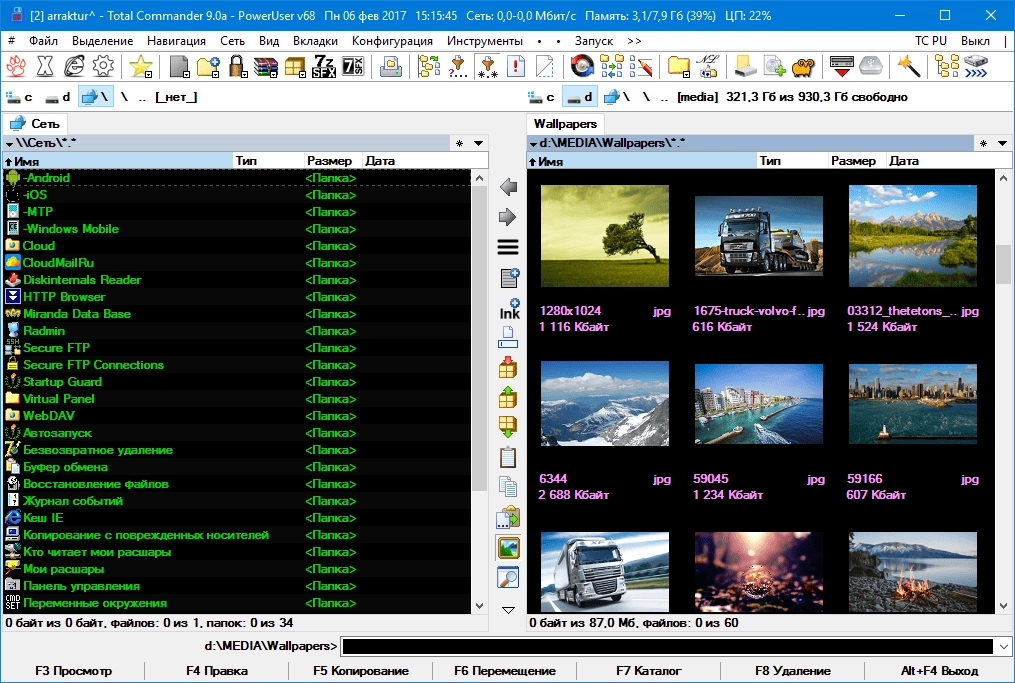Click the yellow star favorites icon

pos(140,66)
